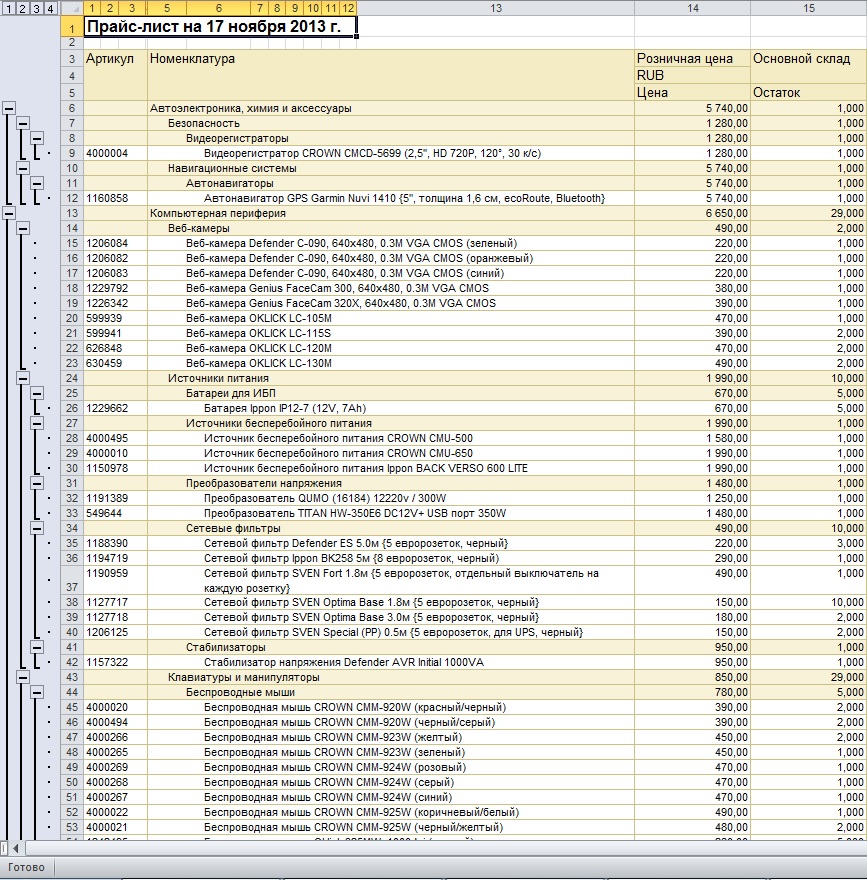Collapse the Батареи для ИБП group
This screenshot has width=867, height=880.
coord(37,393)
